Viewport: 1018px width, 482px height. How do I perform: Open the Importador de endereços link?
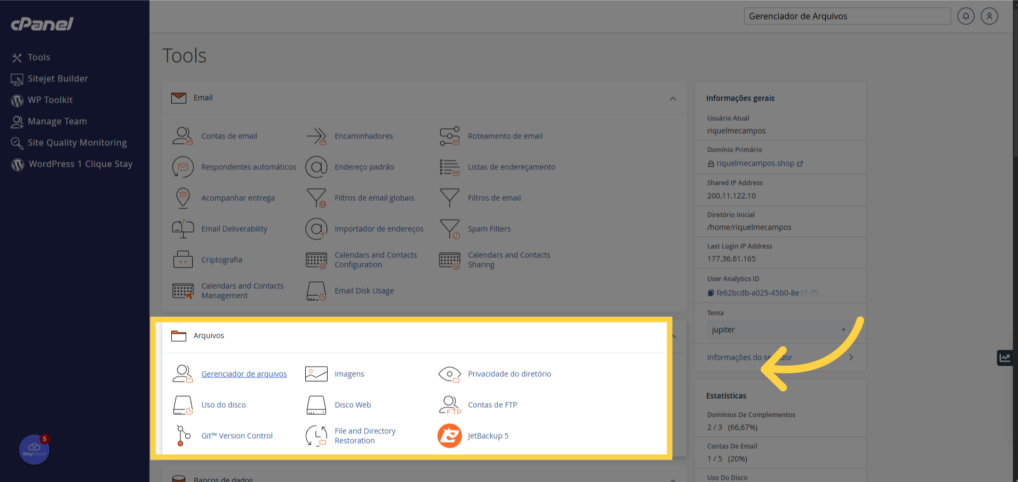pyautogui.click(x=379, y=229)
